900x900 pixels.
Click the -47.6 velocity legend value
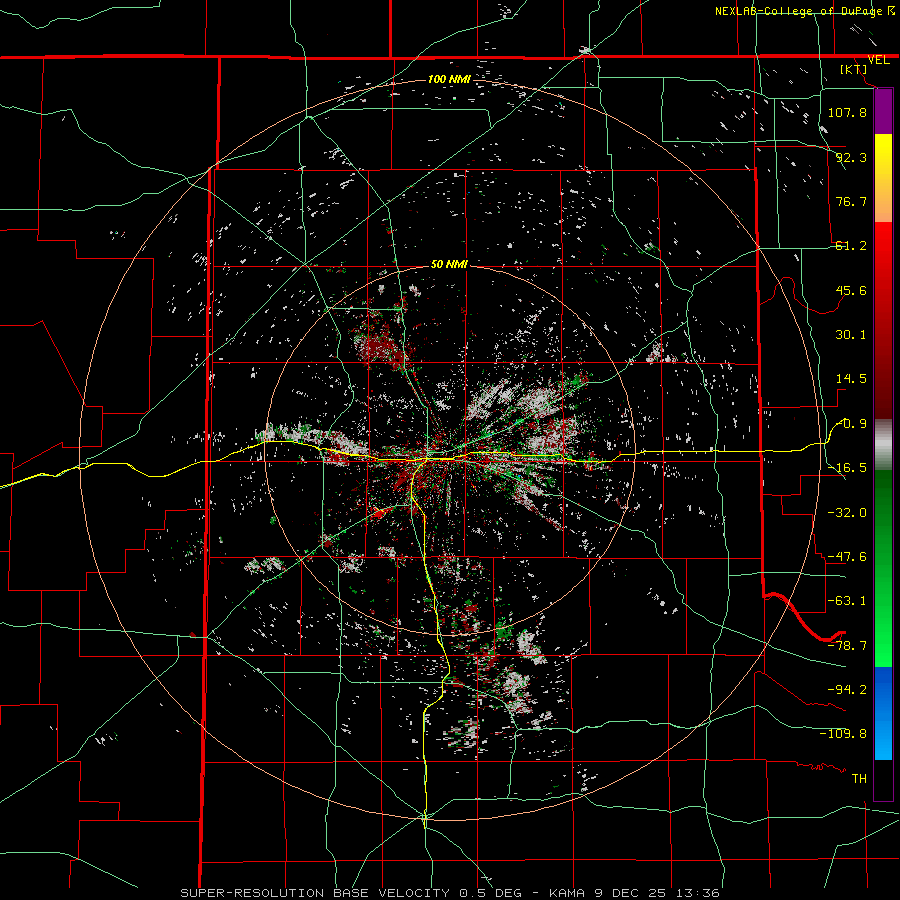coord(847,557)
